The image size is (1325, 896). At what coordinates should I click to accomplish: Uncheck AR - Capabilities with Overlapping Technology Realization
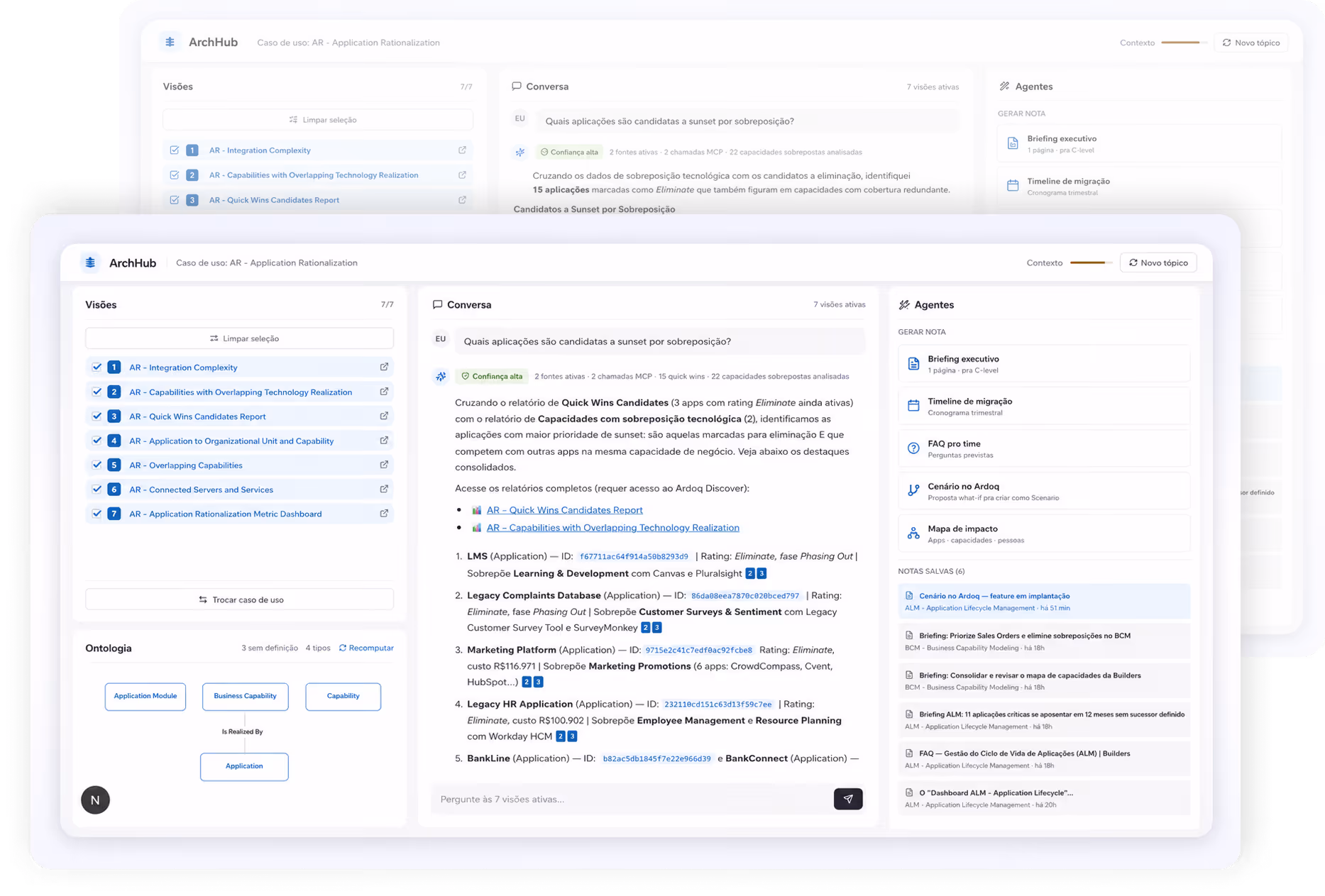(x=97, y=392)
